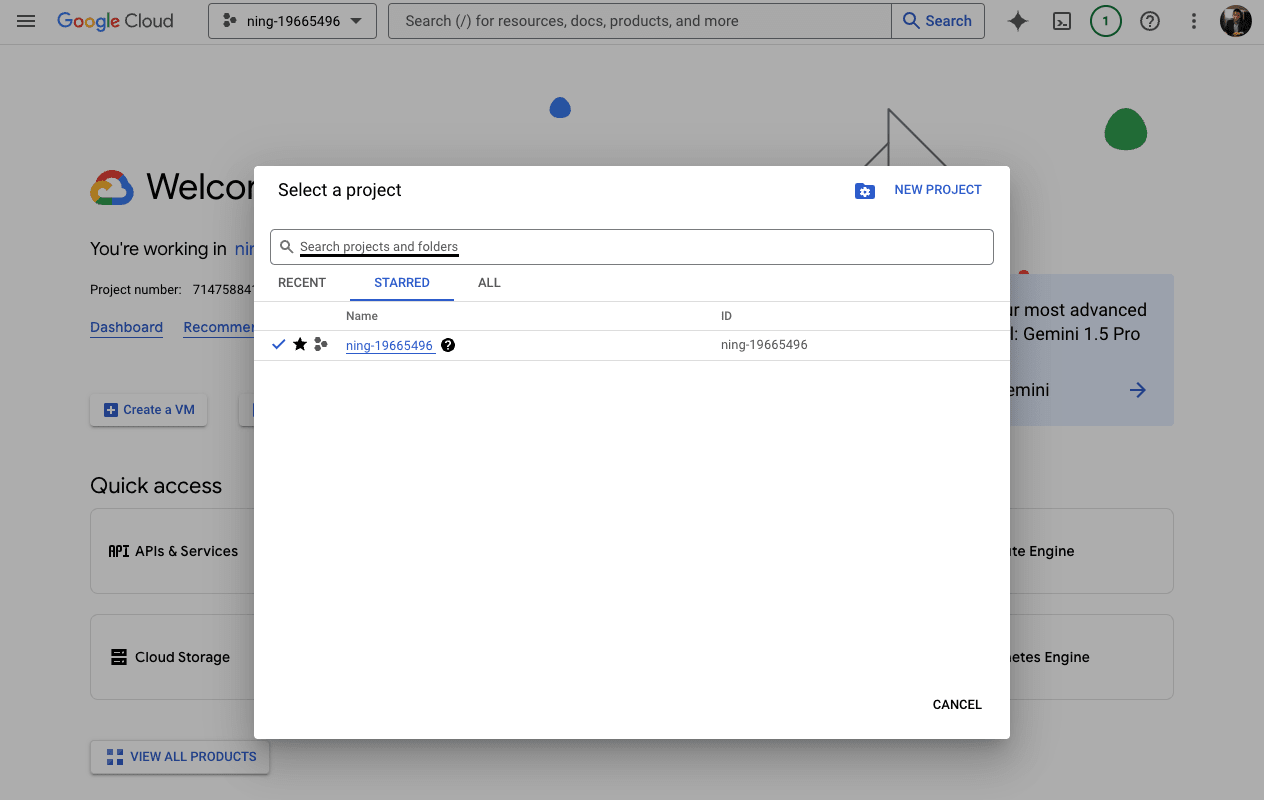Open the ning-19665496 project picker dropdown
The image size is (1264, 800).
(x=292, y=21)
